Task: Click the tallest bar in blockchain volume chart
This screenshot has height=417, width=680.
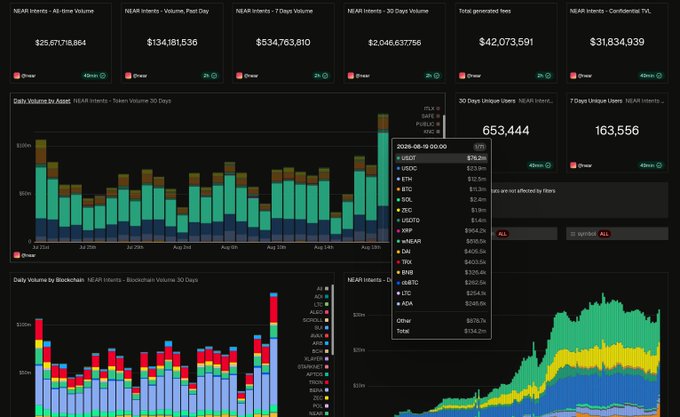Action: (x=274, y=355)
